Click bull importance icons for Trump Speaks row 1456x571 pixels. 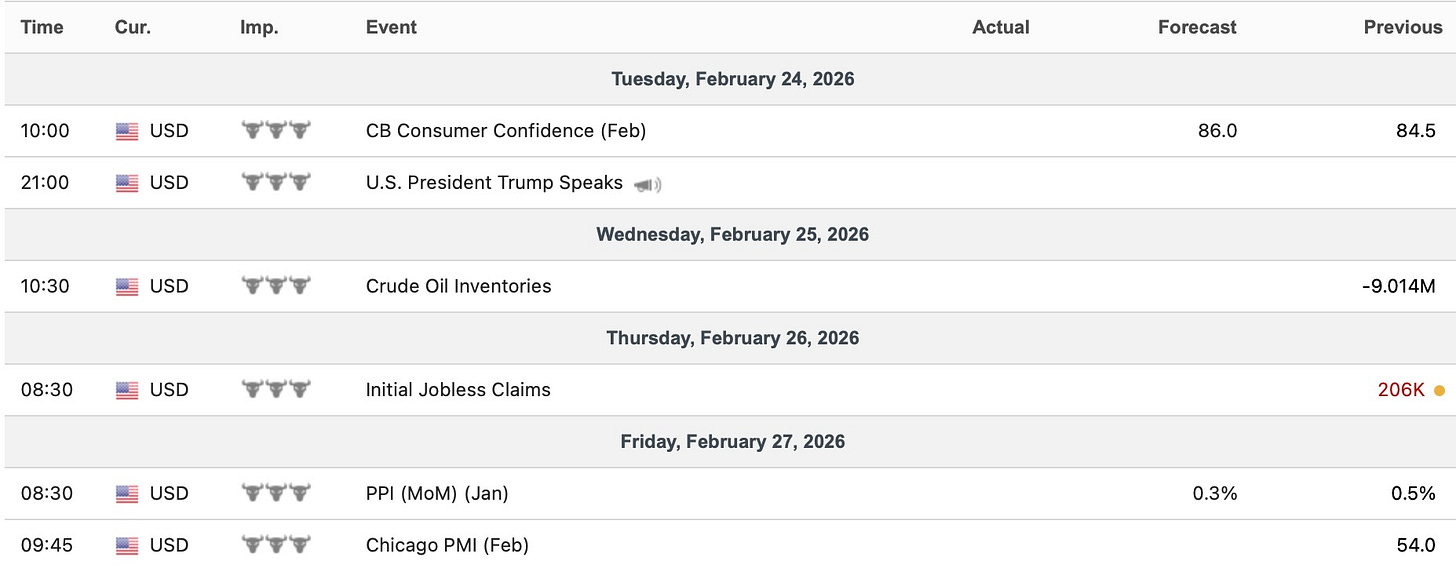click(x=276, y=183)
